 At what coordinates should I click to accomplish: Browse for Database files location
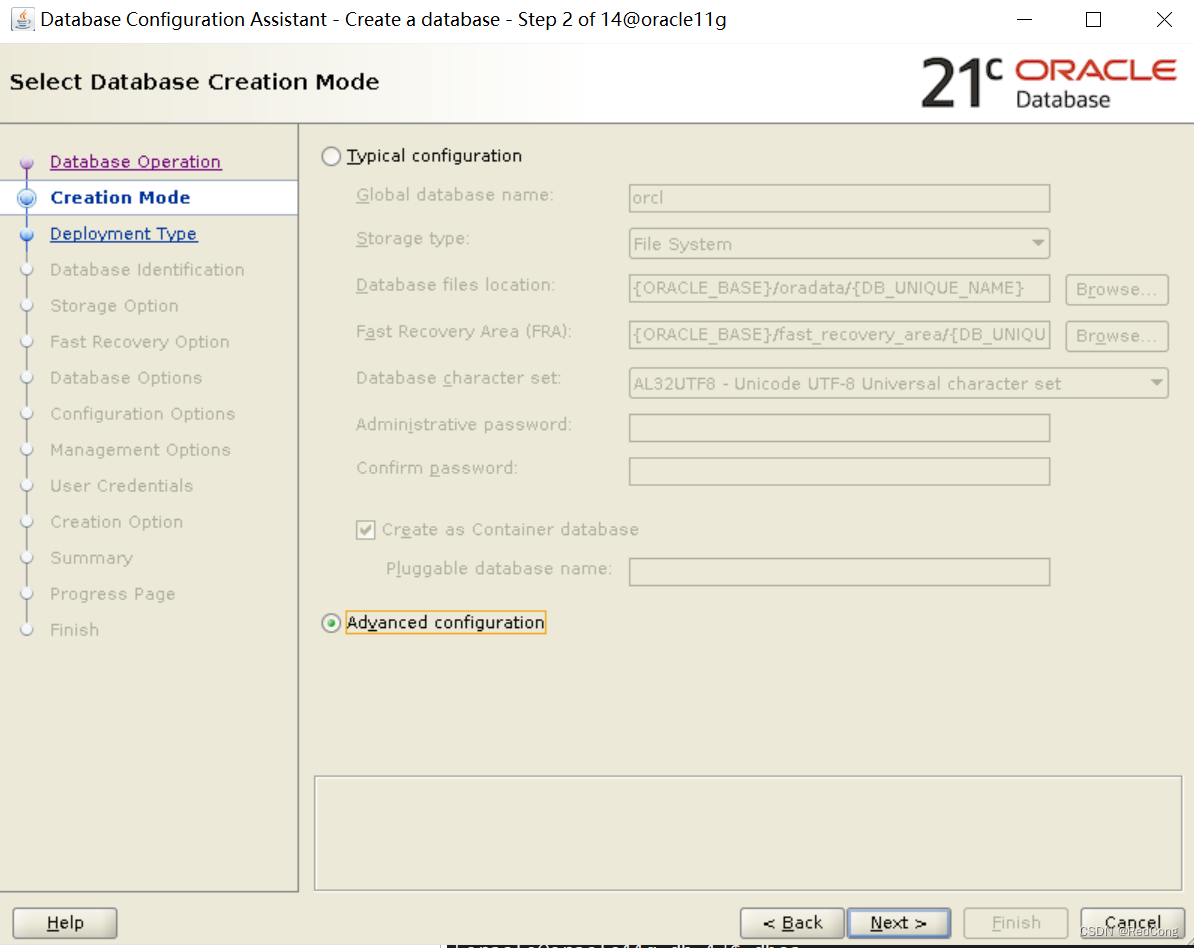click(1116, 289)
